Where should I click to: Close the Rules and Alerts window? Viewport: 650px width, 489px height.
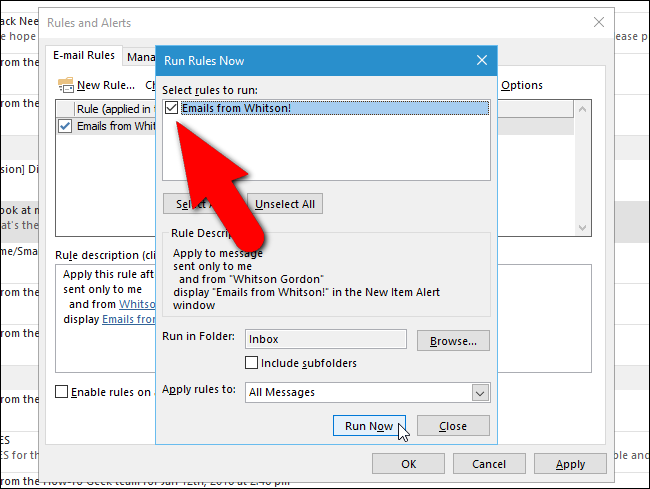[x=599, y=22]
